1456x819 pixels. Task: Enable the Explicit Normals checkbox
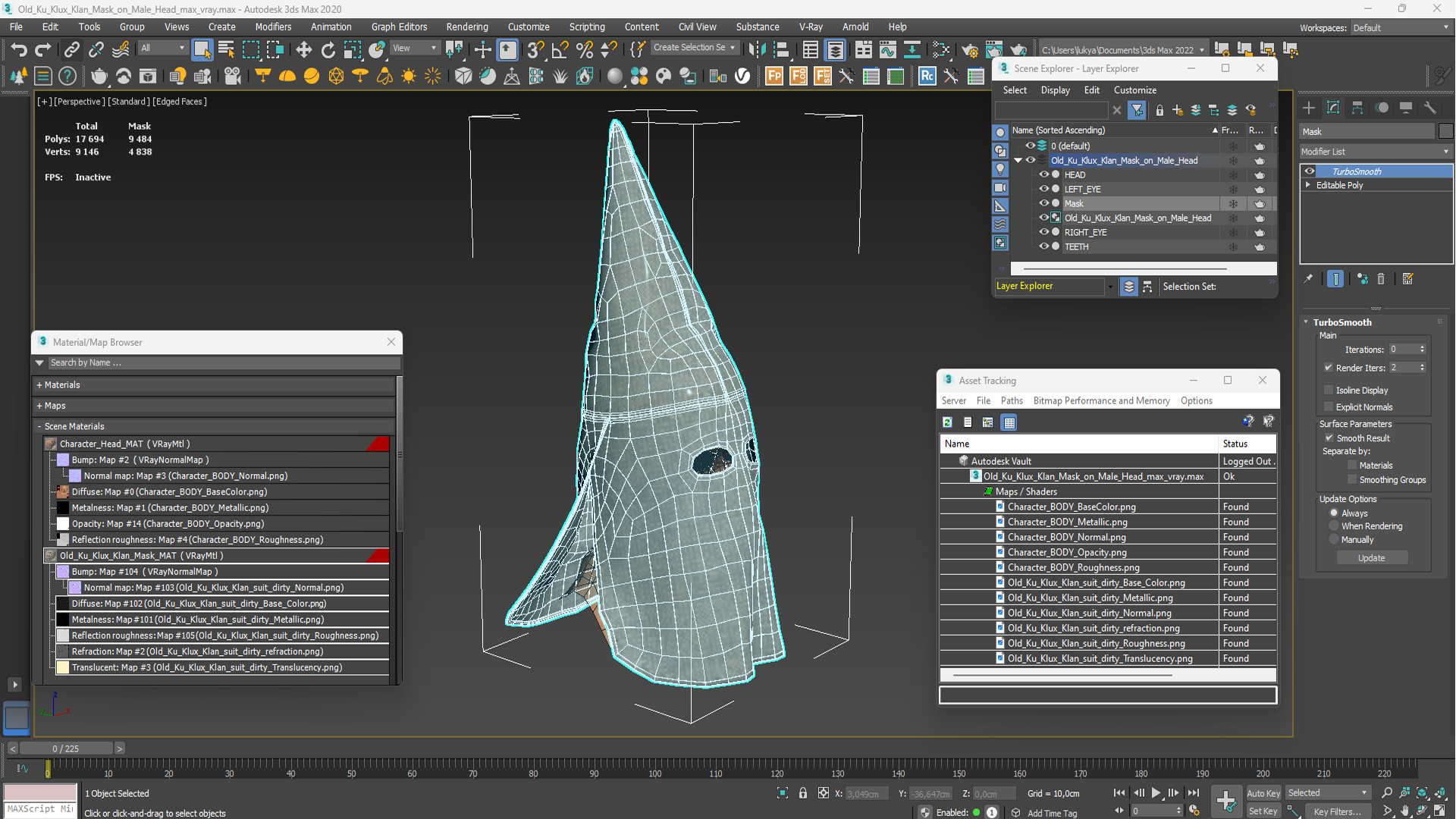1328,407
